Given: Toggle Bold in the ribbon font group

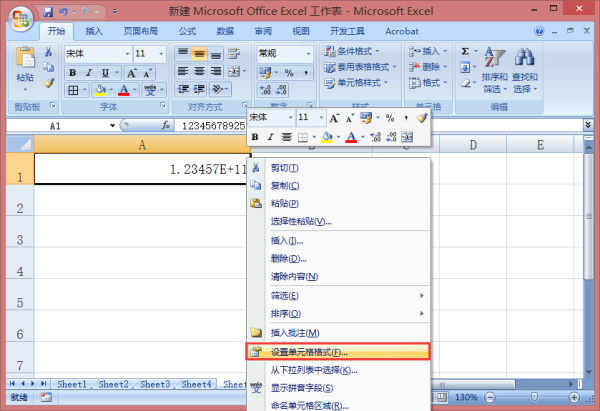Looking at the screenshot, I should tap(72, 73).
